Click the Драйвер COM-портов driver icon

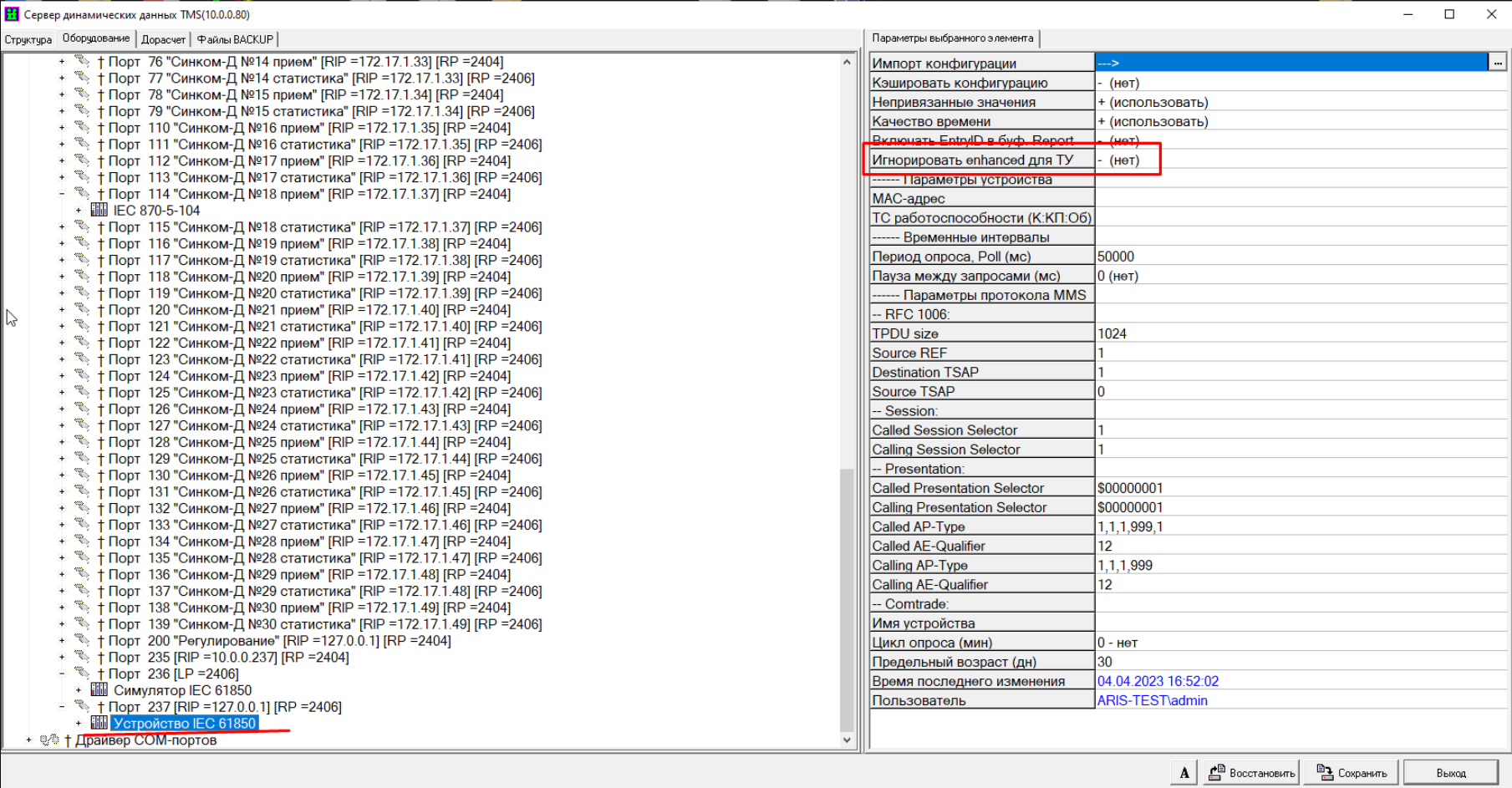click(x=49, y=740)
